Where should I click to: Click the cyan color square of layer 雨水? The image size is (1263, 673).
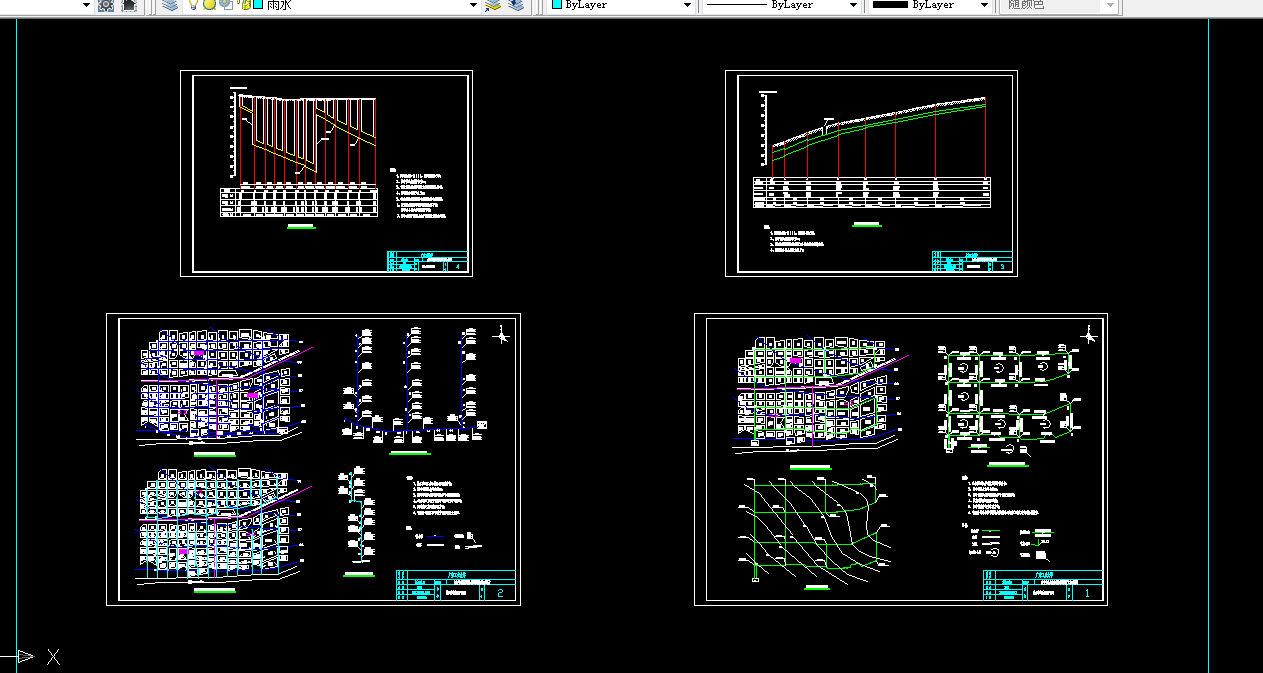(x=258, y=5)
